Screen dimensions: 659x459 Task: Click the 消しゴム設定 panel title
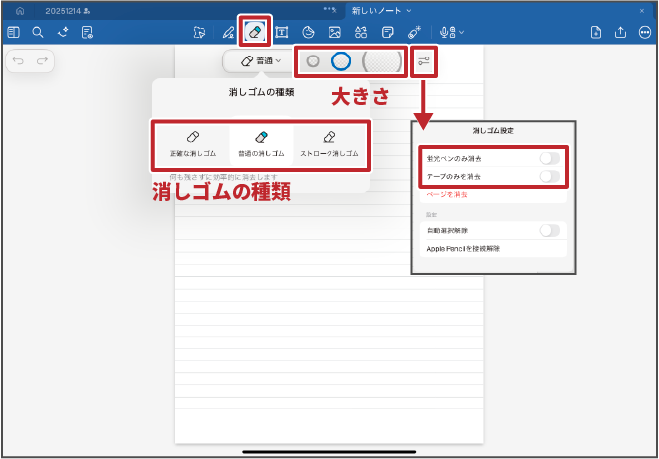(493, 131)
